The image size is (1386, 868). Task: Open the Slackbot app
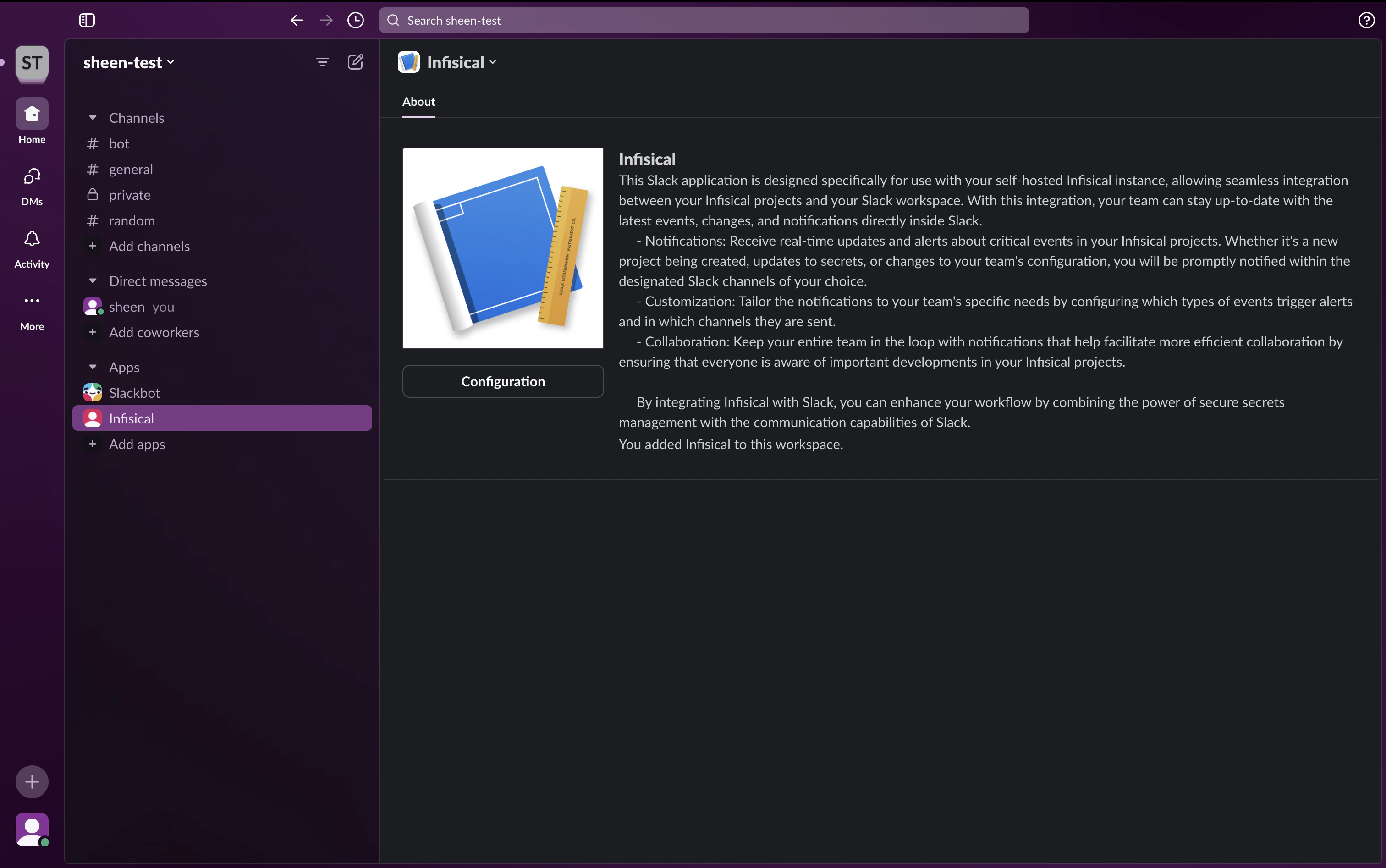click(x=222, y=393)
